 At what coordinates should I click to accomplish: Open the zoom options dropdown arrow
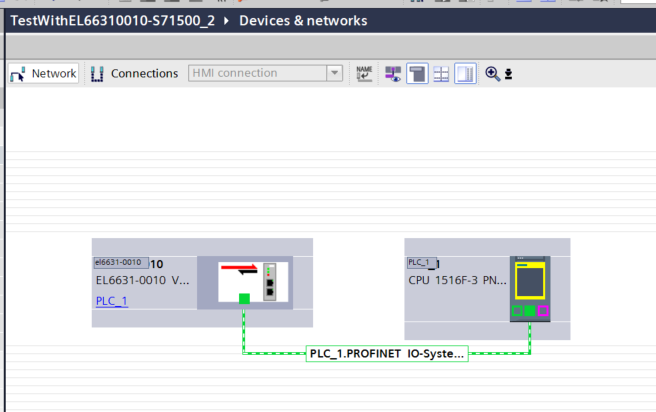tap(508, 74)
